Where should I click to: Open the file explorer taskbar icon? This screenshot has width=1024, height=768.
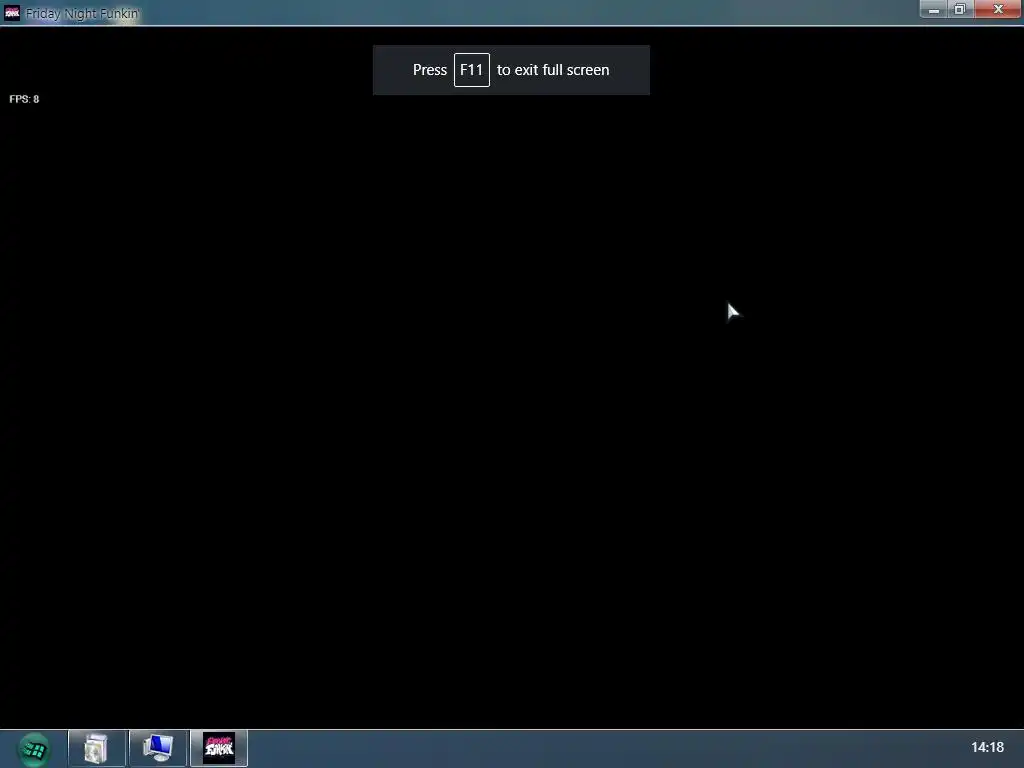tap(97, 748)
